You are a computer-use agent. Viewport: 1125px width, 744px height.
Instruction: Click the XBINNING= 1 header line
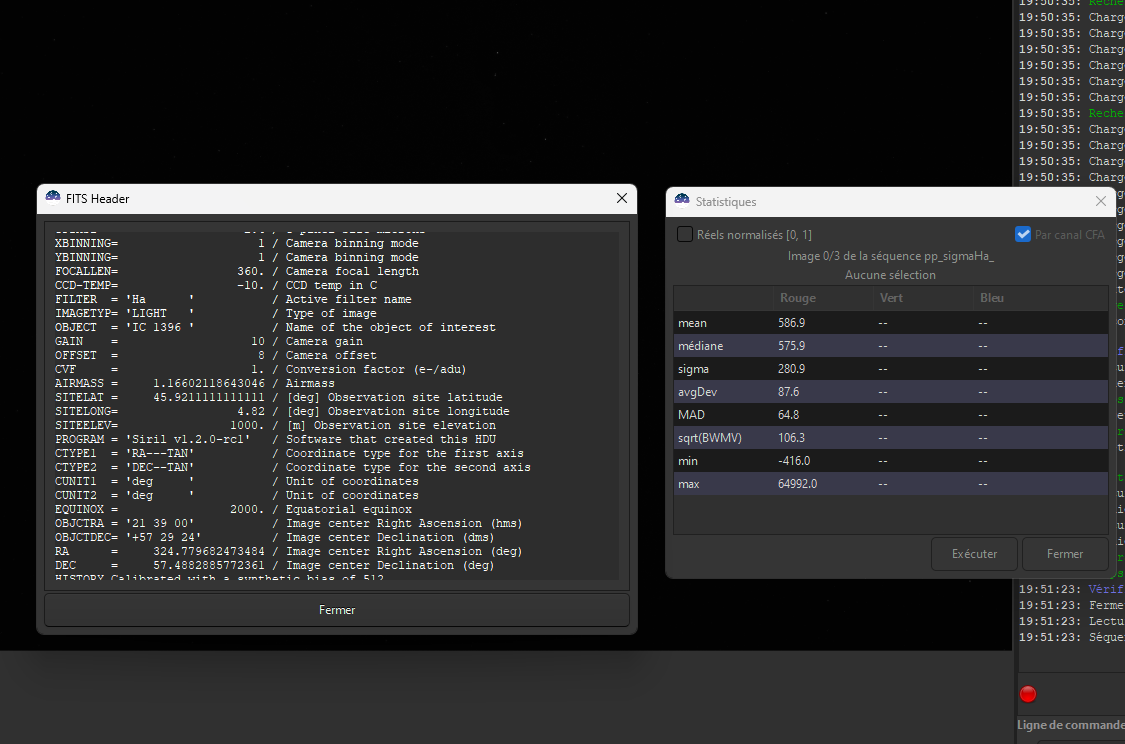pos(237,243)
